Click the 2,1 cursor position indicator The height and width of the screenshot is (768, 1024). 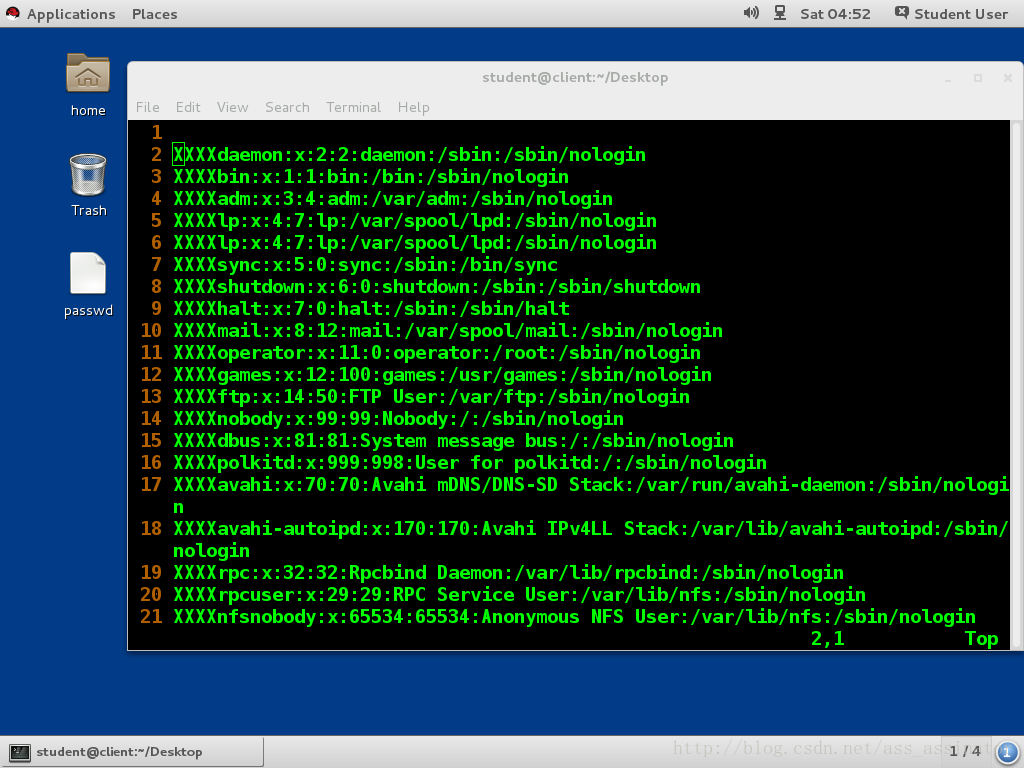click(827, 639)
